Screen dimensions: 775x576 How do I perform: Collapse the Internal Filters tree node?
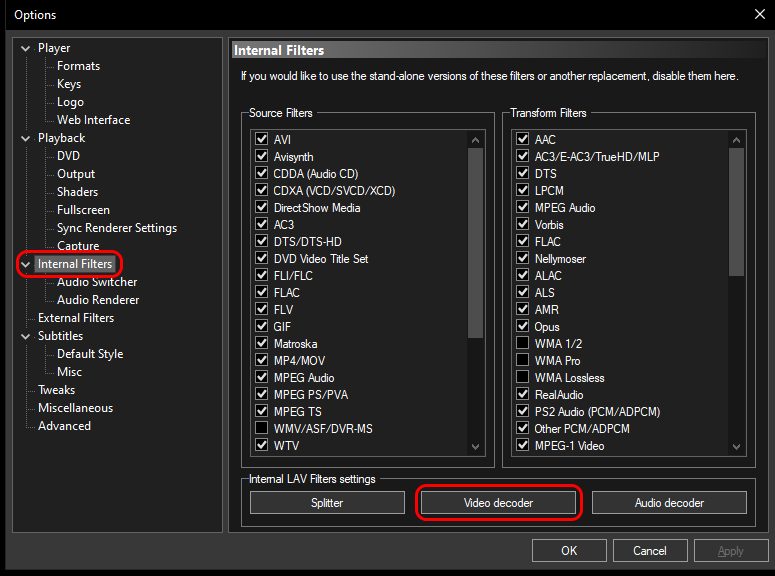pos(26,265)
